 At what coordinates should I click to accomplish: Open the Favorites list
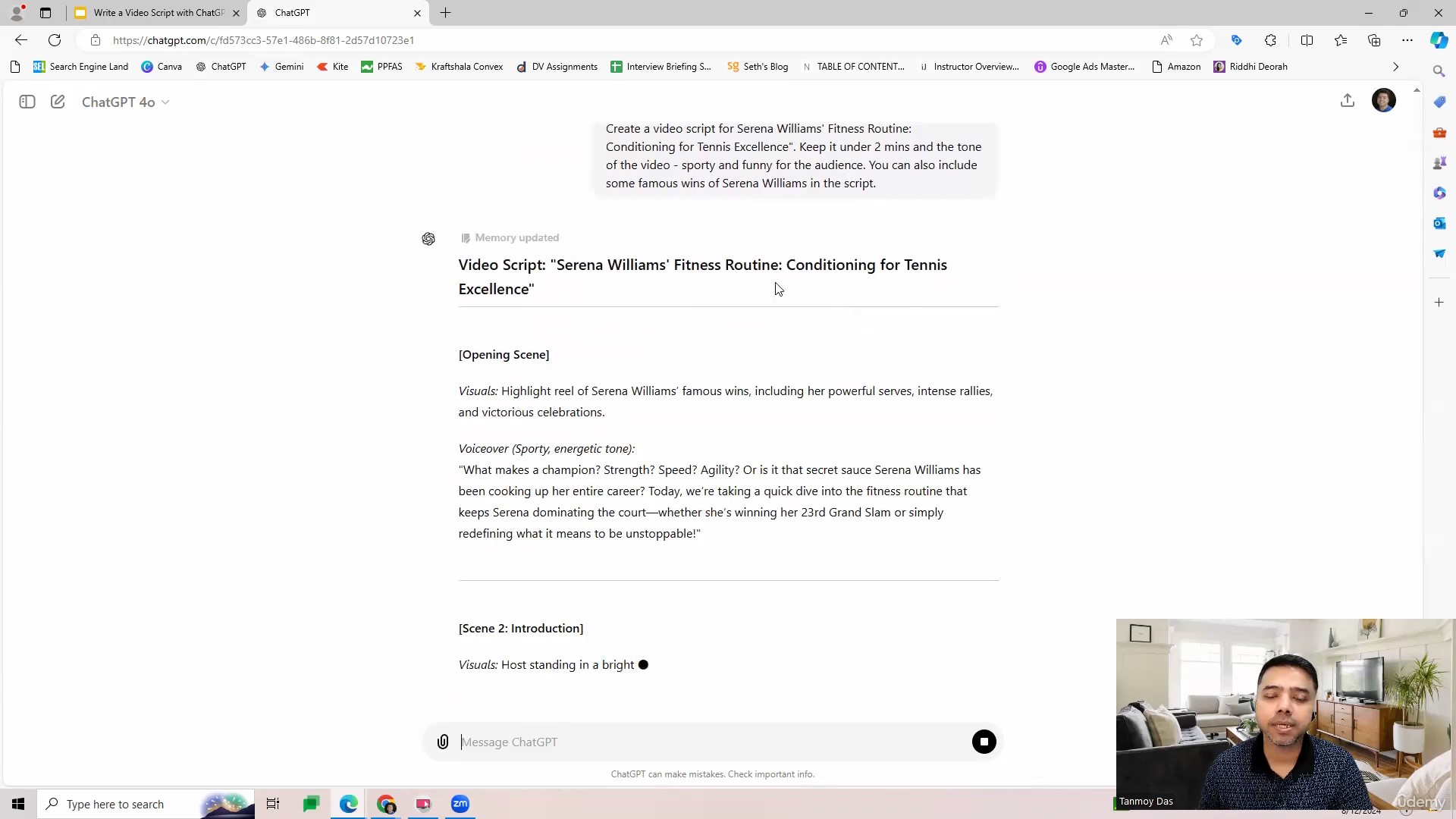[x=1341, y=40]
